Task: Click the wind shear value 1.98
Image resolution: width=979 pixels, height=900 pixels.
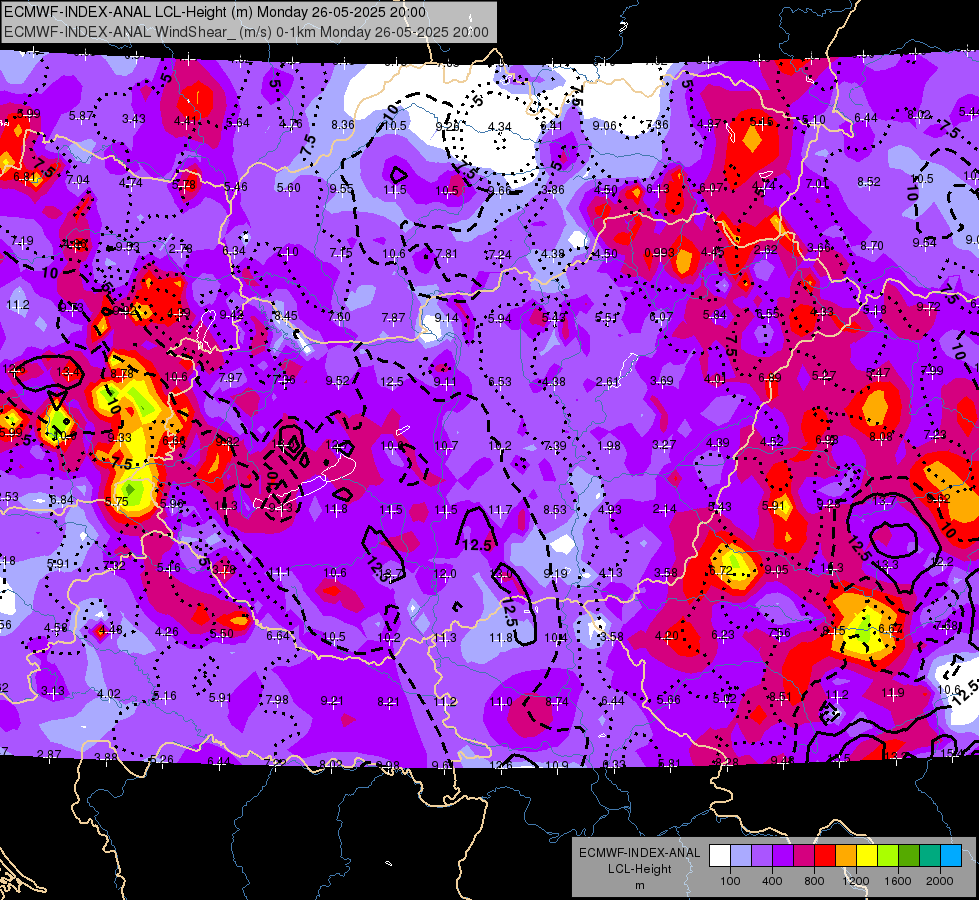Action: click(x=609, y=446)
